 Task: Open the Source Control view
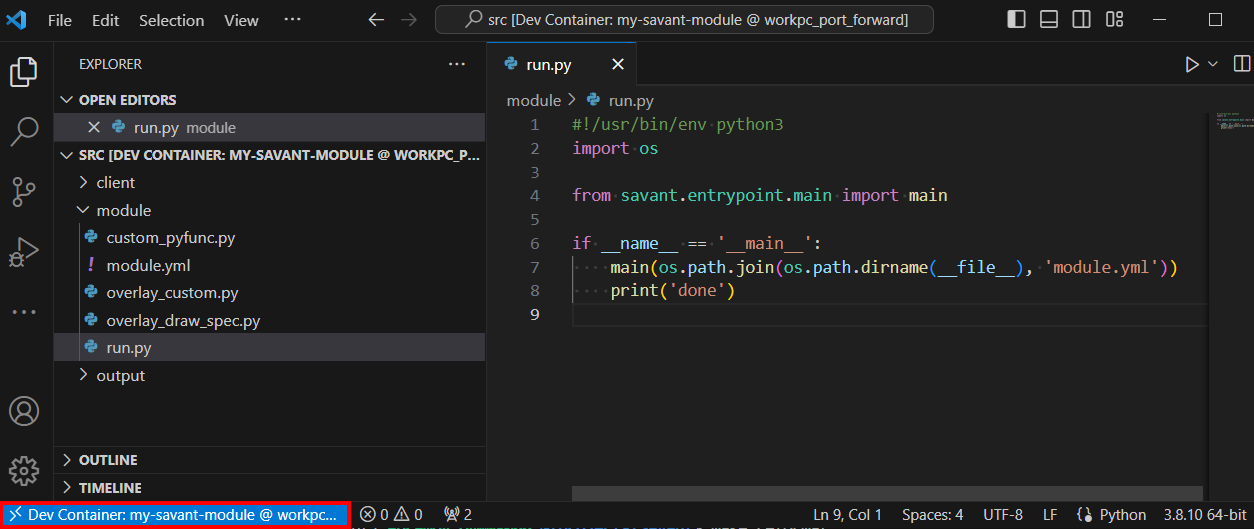tap(24, 191)
